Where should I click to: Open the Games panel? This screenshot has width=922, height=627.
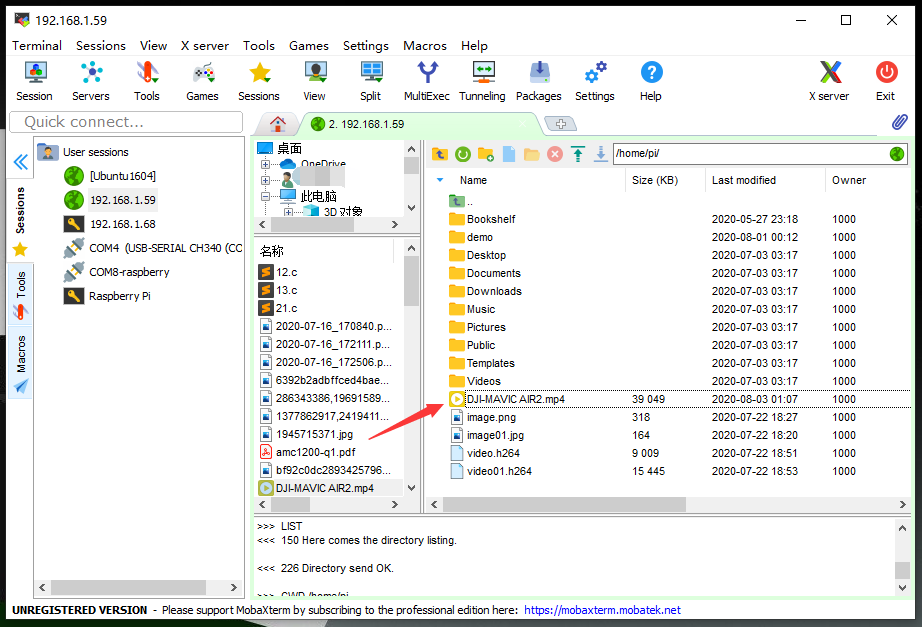(202, 80)
